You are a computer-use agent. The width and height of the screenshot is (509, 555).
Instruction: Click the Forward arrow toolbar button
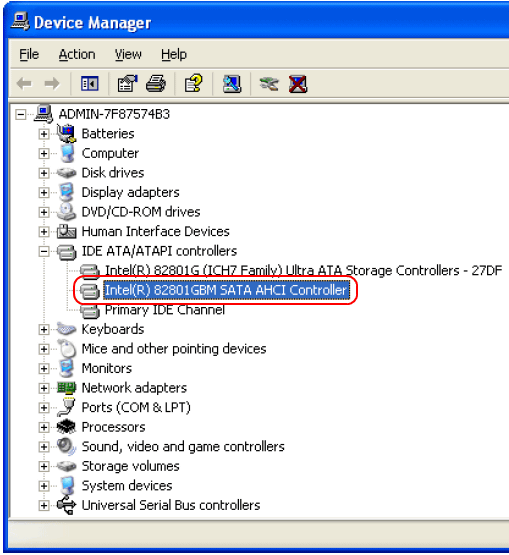click(x=52, y=84)
